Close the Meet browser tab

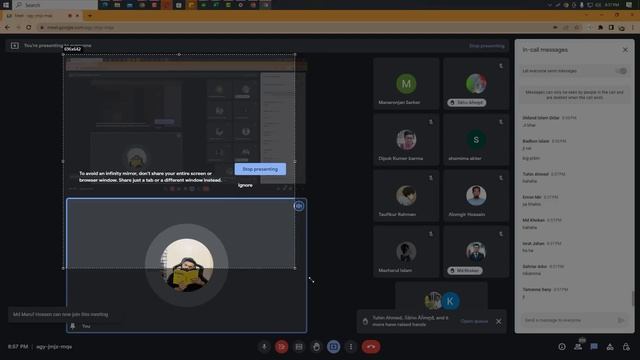tap(77, 16)
